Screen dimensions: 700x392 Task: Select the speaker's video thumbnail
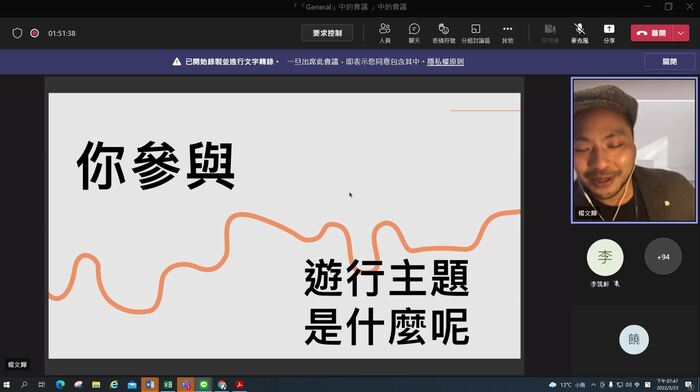pyautogui.click(x=634, y=150)
